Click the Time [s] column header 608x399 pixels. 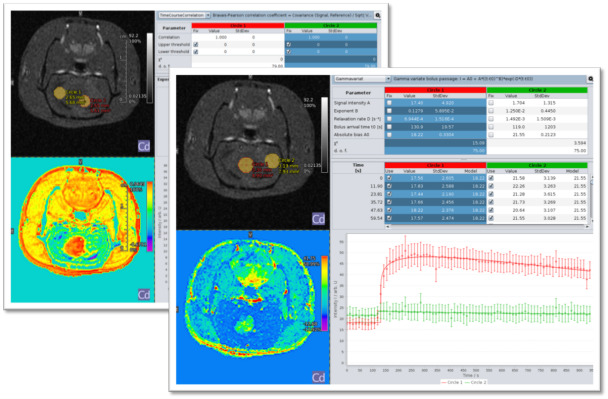pyautogui.click(x=358, y=168)
